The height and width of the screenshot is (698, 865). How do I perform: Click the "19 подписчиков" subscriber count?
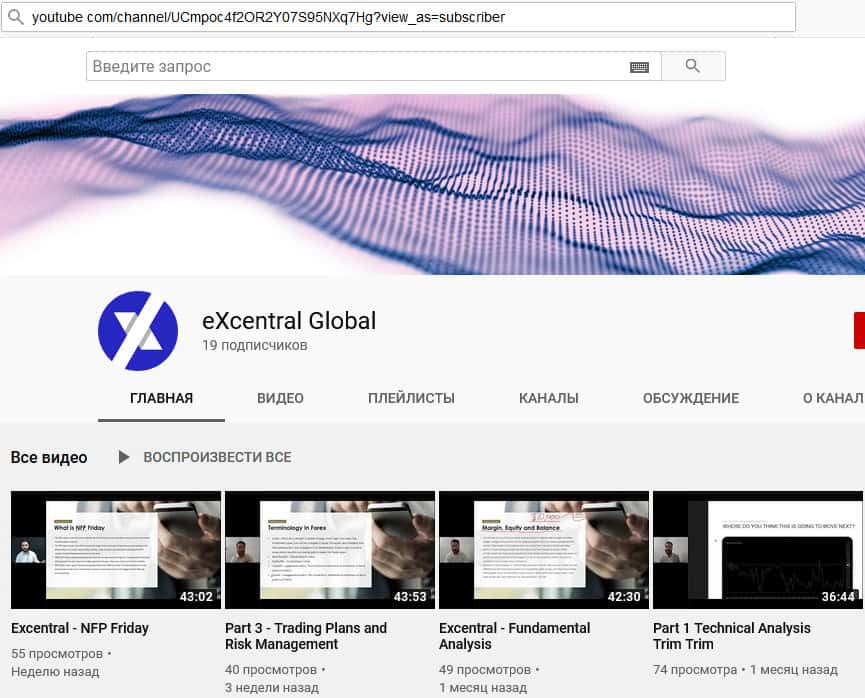click(x=255, y=345)
